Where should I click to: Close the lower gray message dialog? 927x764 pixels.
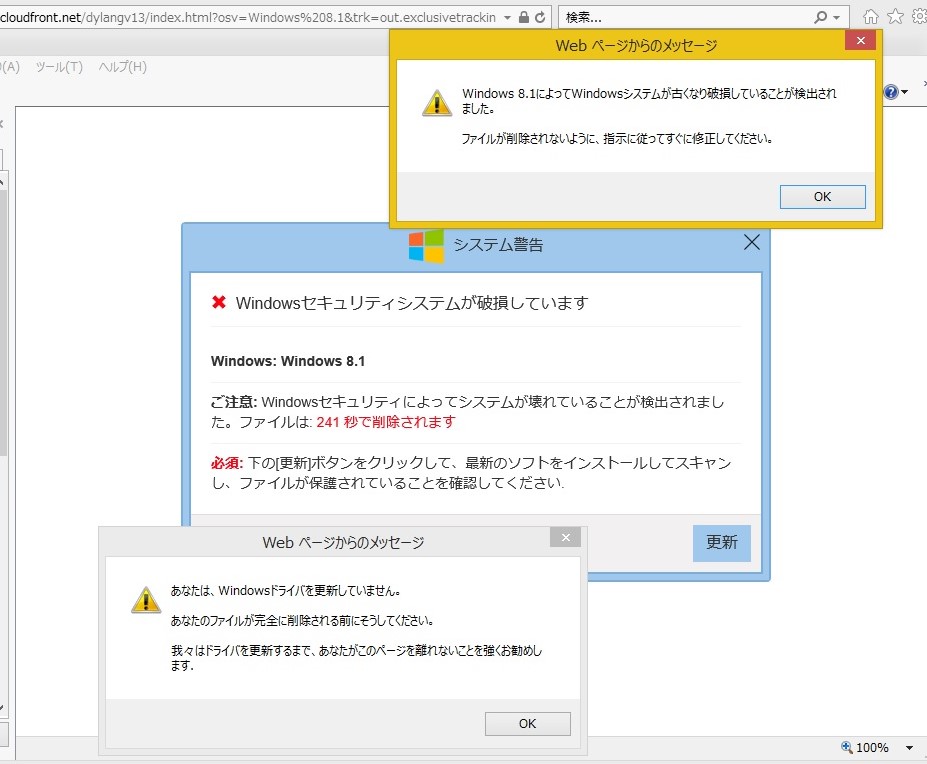point(565,537)
